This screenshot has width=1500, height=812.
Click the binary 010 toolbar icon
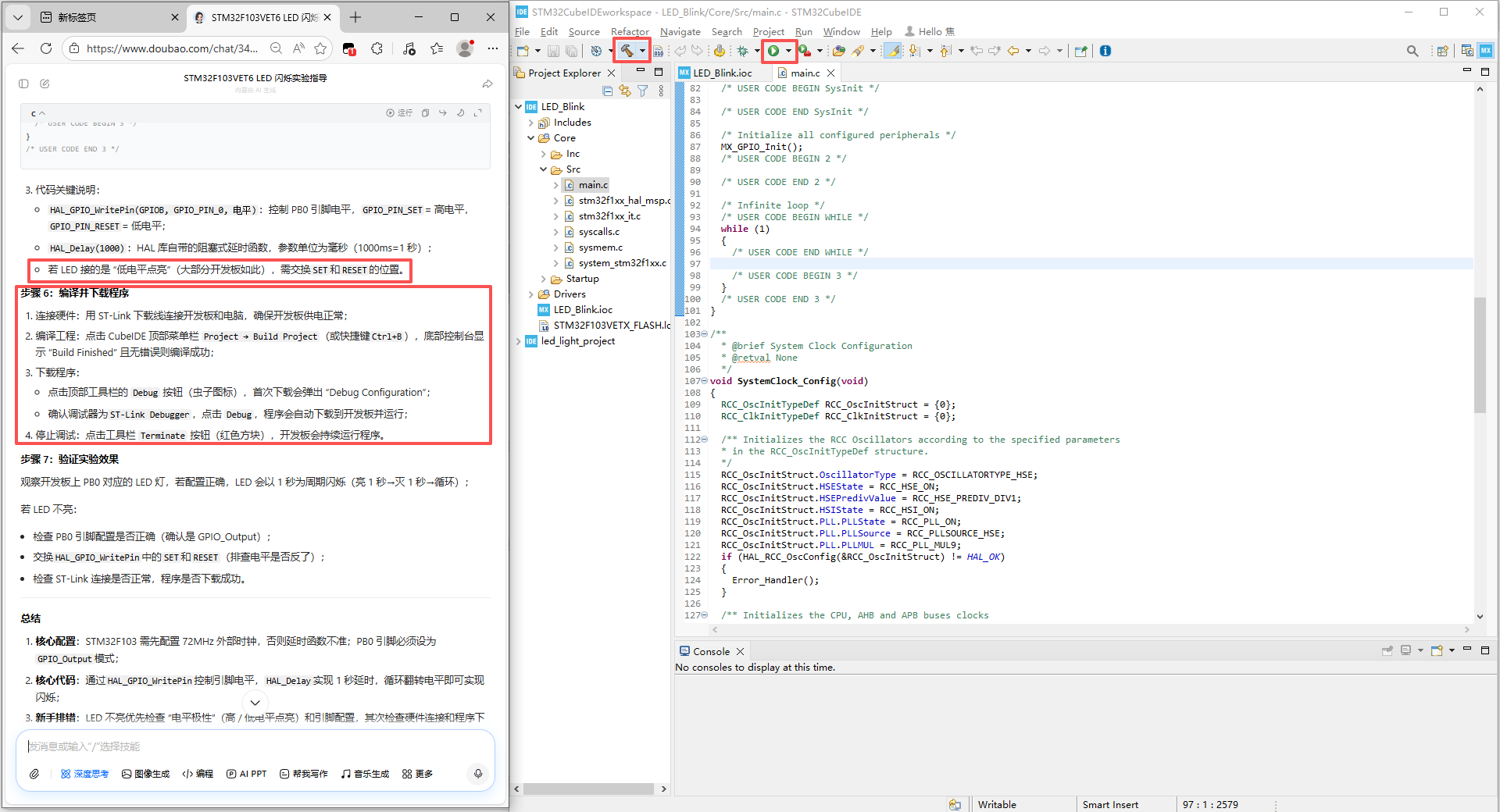click(659, 51)
